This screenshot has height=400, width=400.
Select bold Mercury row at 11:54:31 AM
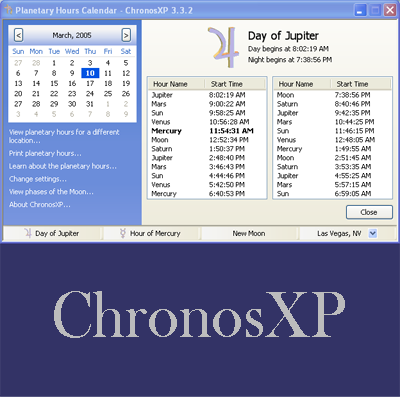click(x=207, y=131)
